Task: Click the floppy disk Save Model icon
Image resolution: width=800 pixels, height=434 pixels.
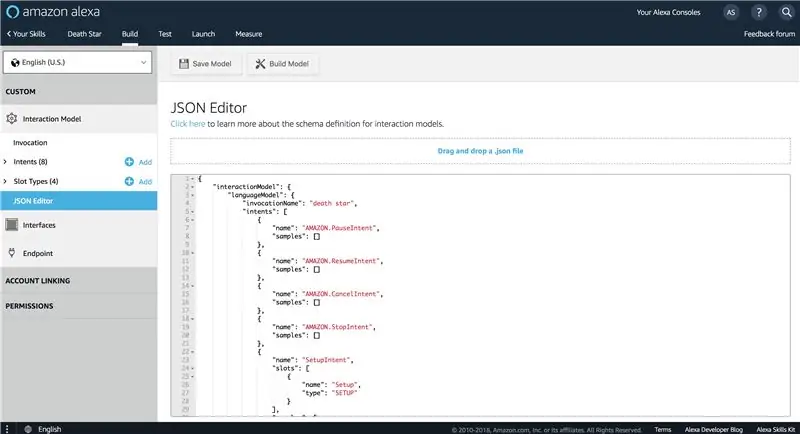Action: 184,63
